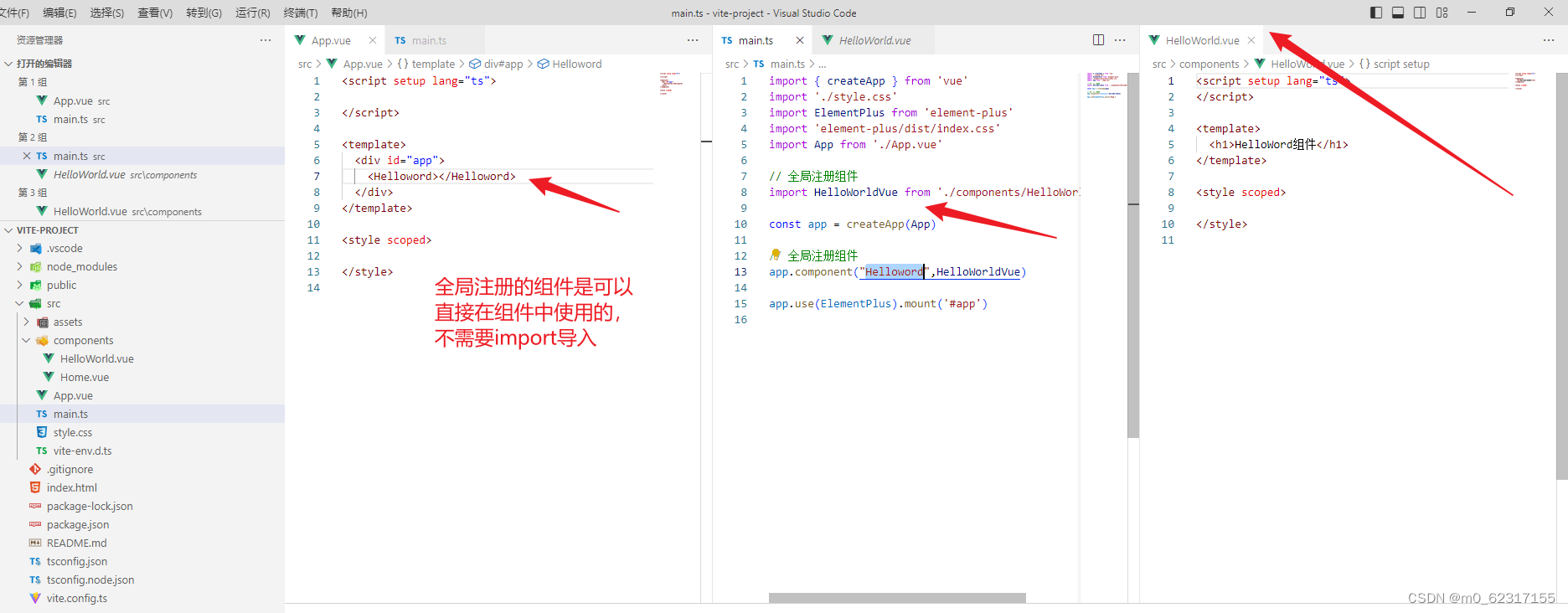Open the 选择(S) menu
This screenshot has height=613, width=1568.
(x=107, y=13)
